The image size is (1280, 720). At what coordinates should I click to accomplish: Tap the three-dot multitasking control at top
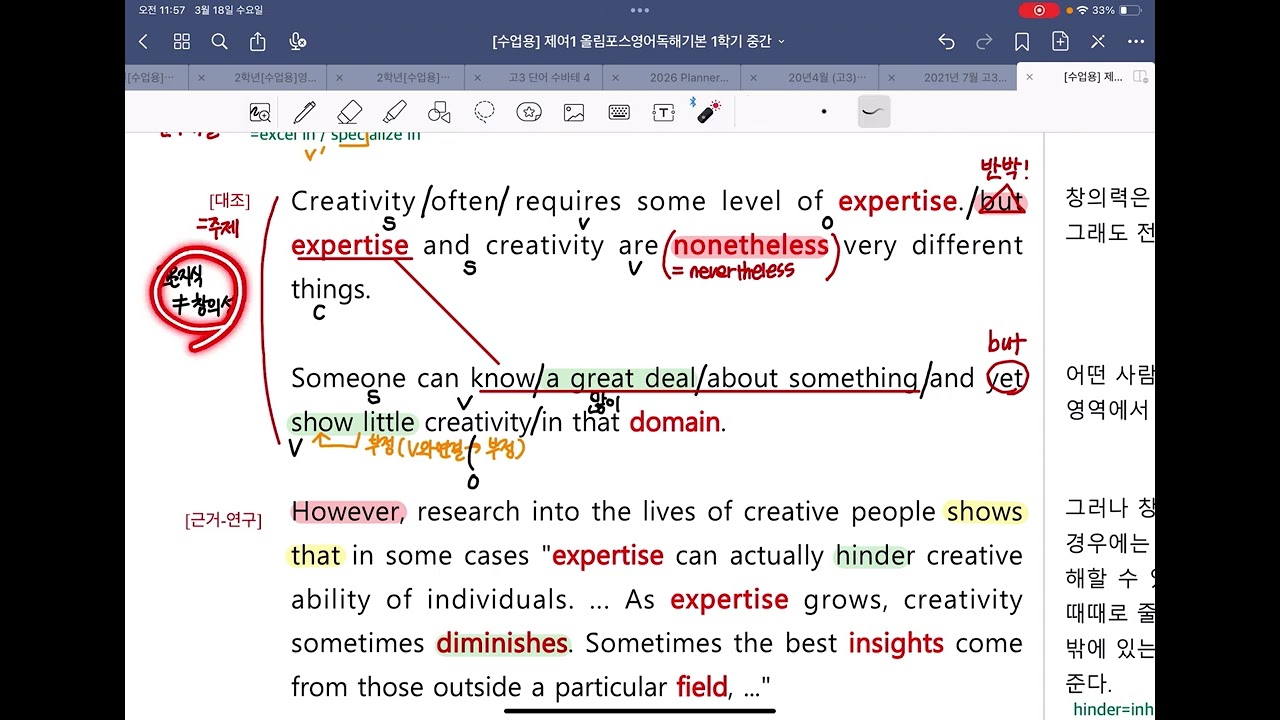point(640,10)
